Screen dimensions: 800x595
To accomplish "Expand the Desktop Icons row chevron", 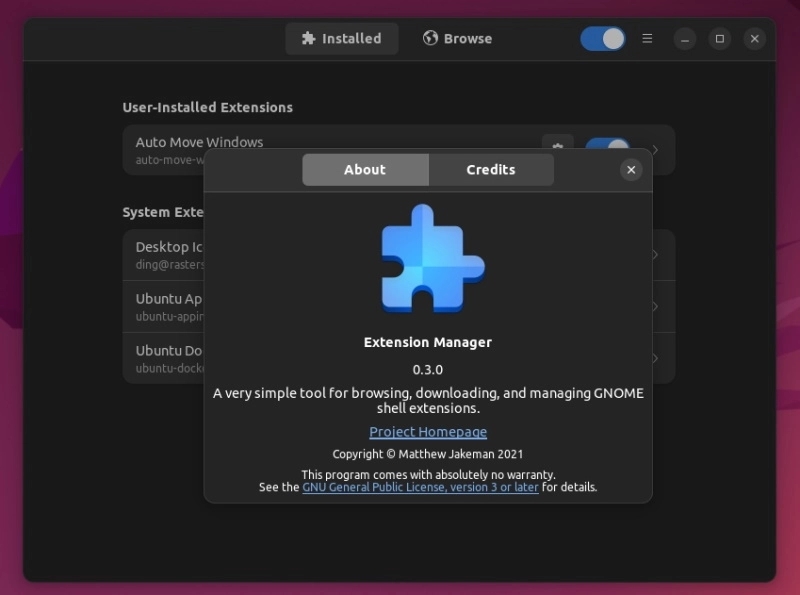I will point(655,254).
